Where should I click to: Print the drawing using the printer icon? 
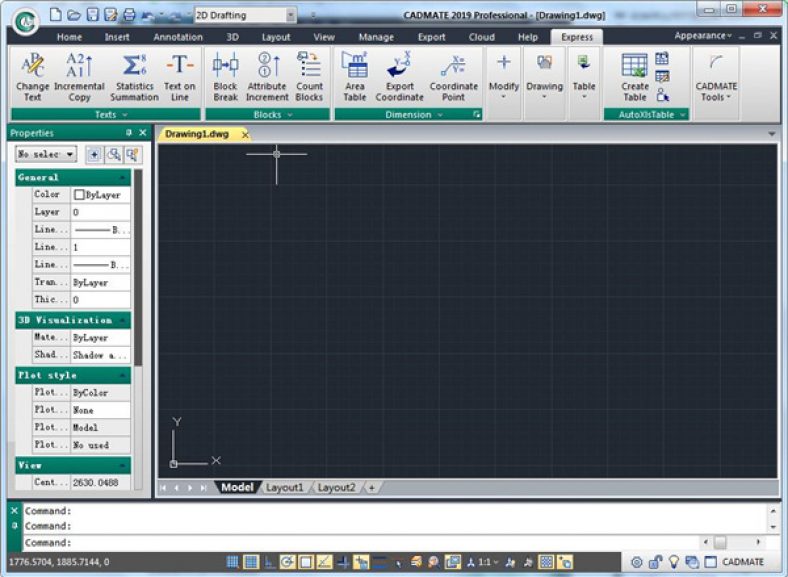pos(129,15)
